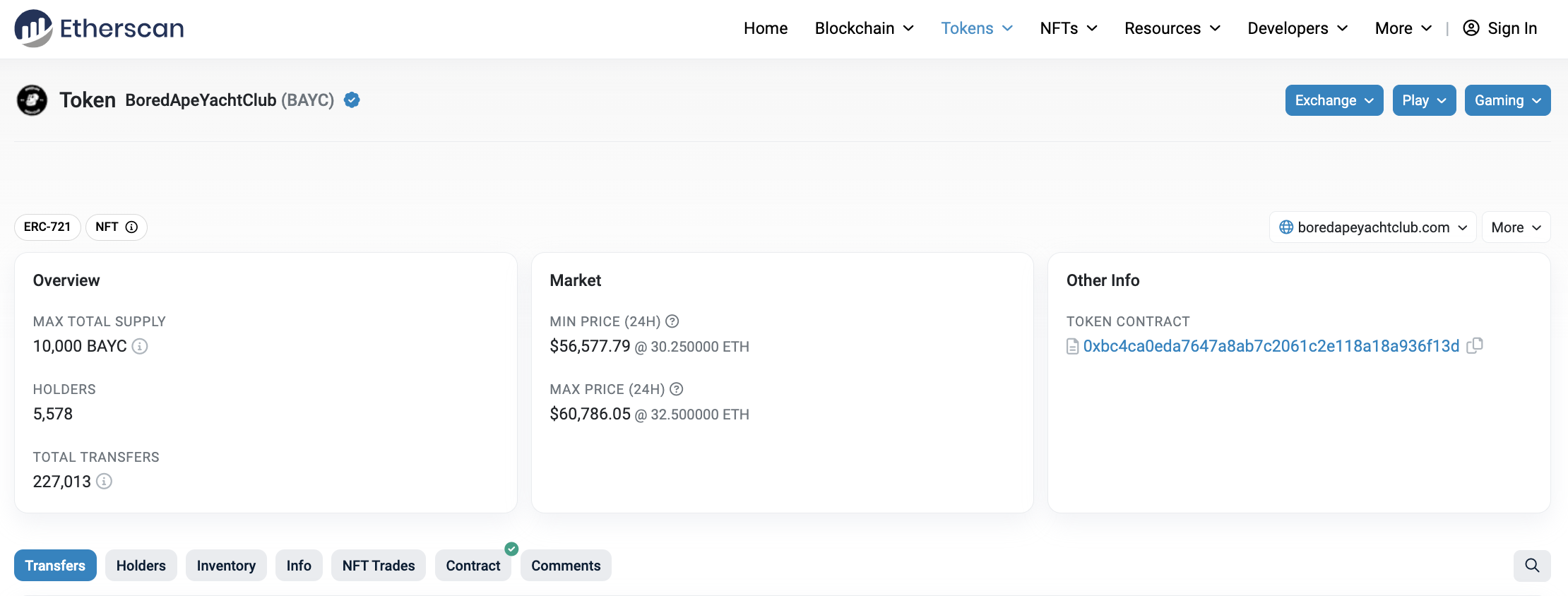Open the Tokens menu
This screenshot has width=1568, height=596.
coord(977,28)
